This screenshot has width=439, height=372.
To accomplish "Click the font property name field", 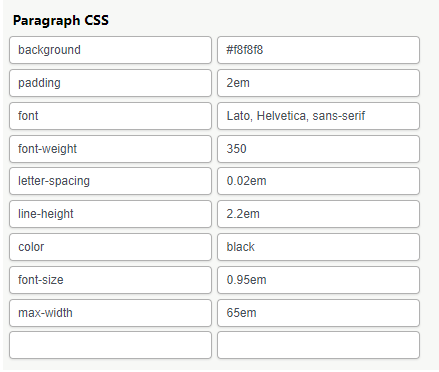I will (110, 116).
